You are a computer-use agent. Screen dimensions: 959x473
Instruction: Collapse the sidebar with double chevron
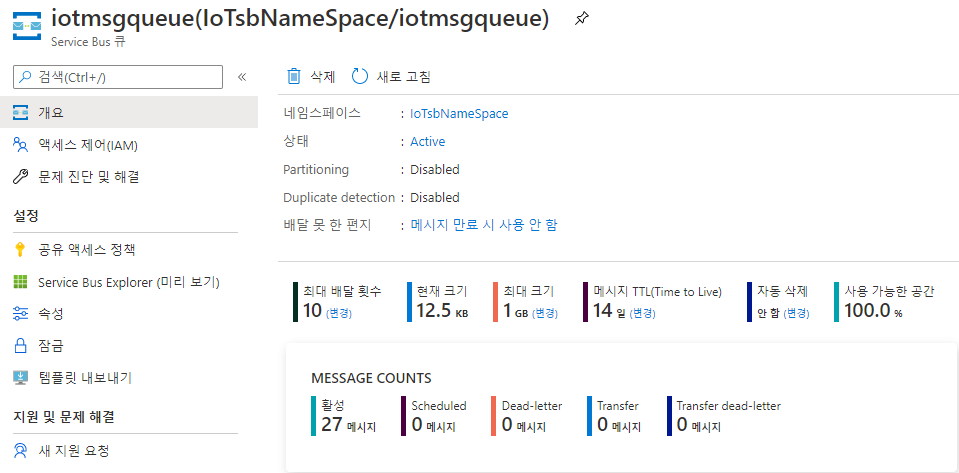(242, 77)
